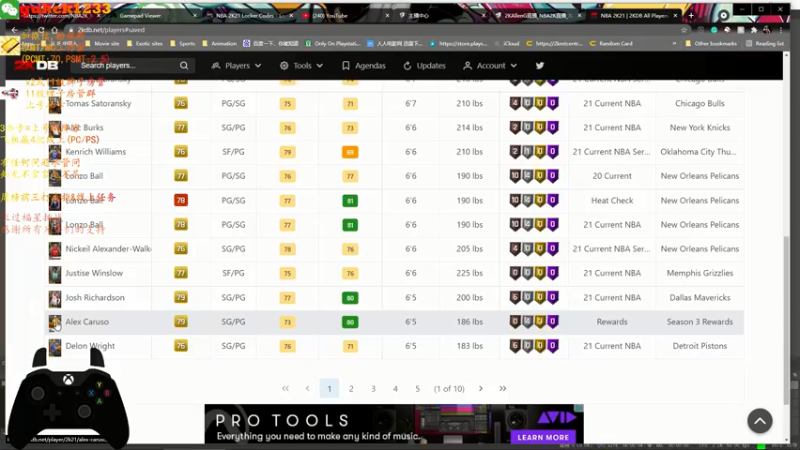Click the scroll-to-top arrow button
This screenshot has width=800, height=450.
click(x=760, y=421)
